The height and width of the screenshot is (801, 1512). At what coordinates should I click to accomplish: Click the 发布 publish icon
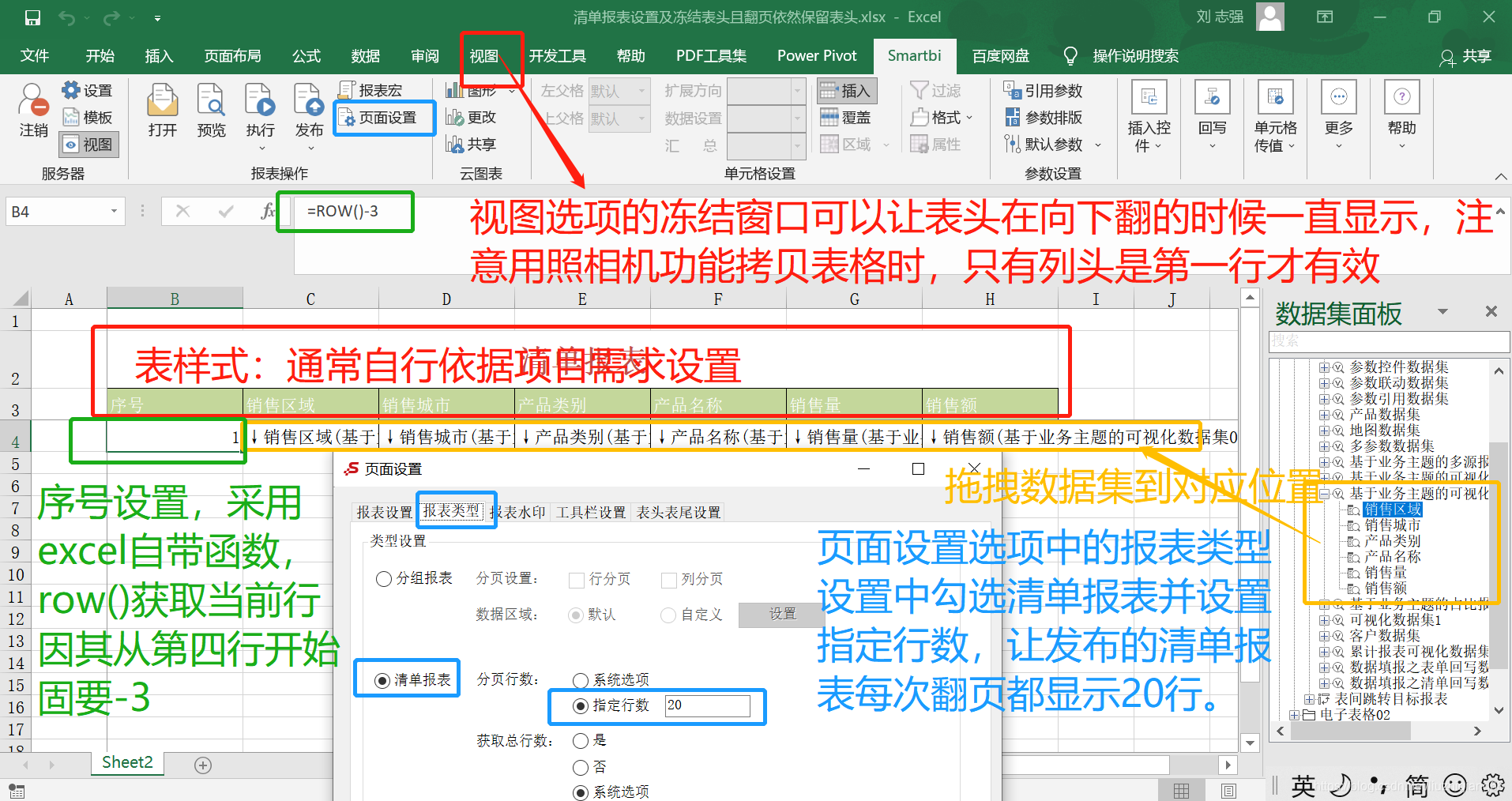(x=309, y=100)
